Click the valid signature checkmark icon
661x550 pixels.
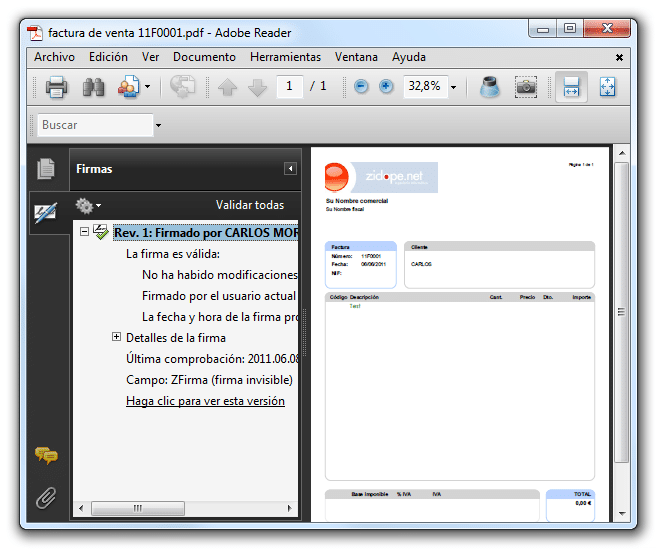coord(101,231)
